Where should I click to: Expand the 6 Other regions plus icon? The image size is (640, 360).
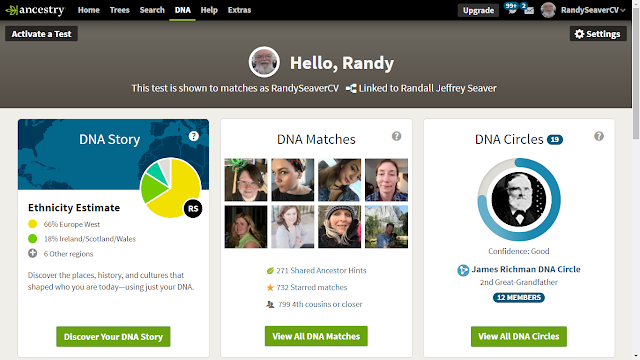pos(33,253)
